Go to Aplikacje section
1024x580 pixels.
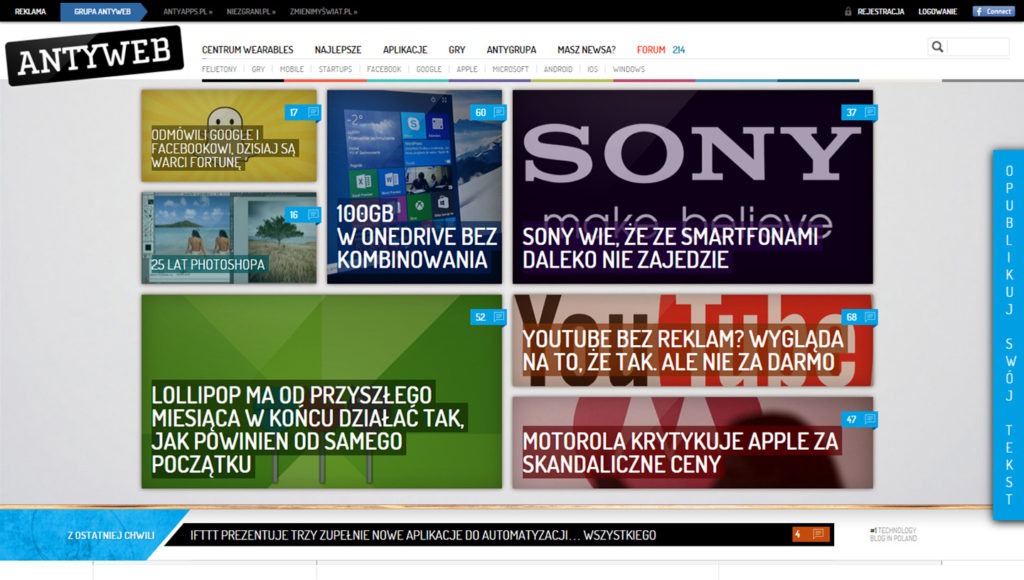[405, 50]
